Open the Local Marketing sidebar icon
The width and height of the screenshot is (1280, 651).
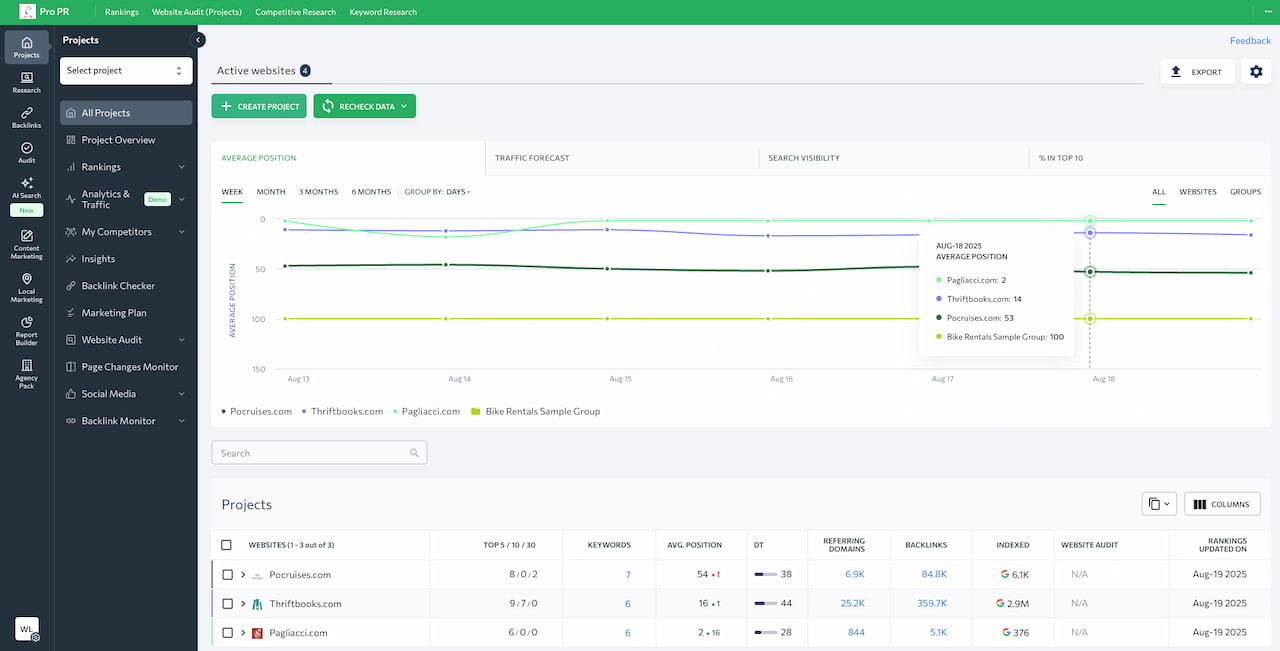[x=26, y=288]
